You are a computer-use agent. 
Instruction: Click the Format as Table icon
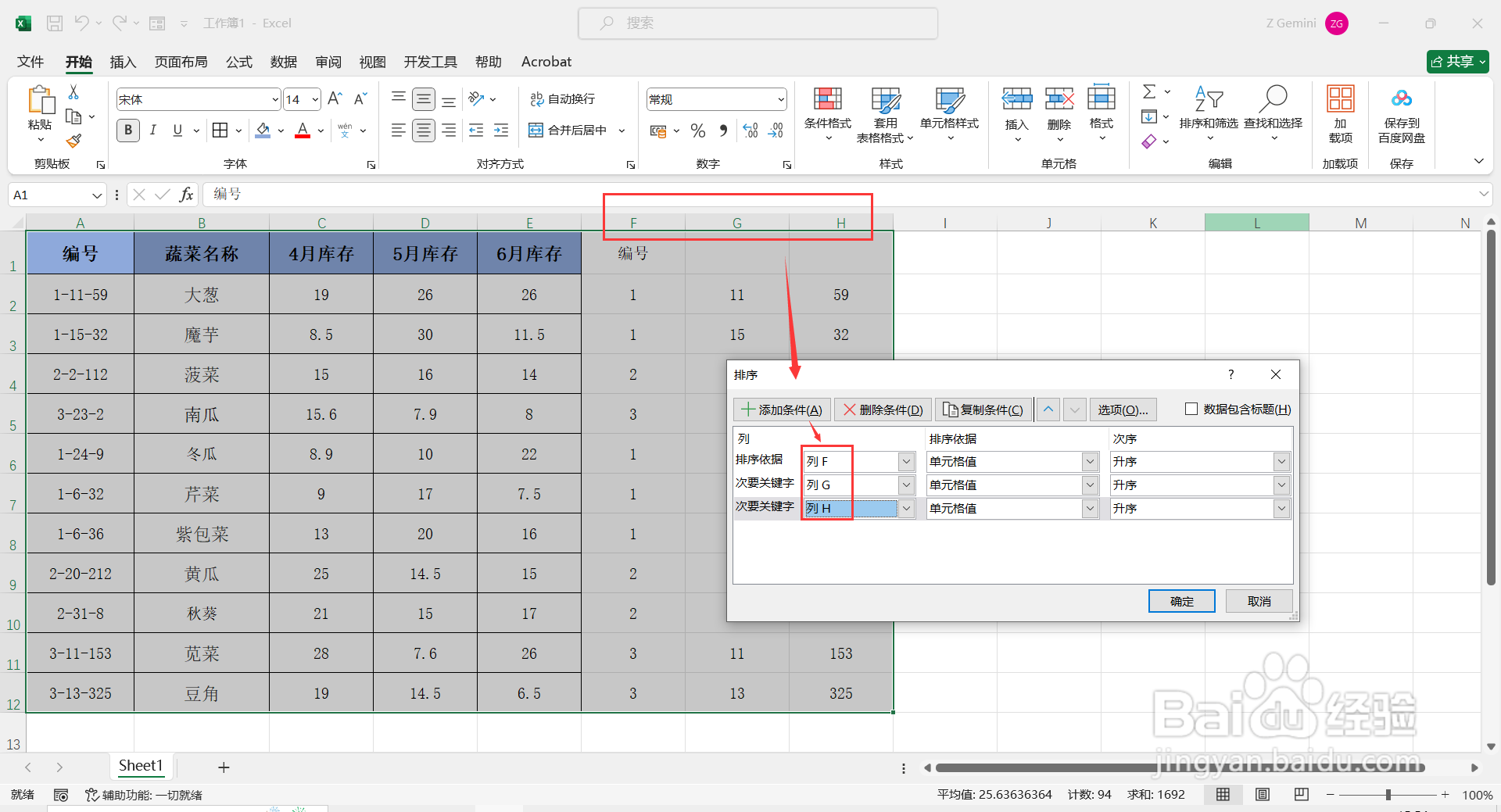click(886, 99)
